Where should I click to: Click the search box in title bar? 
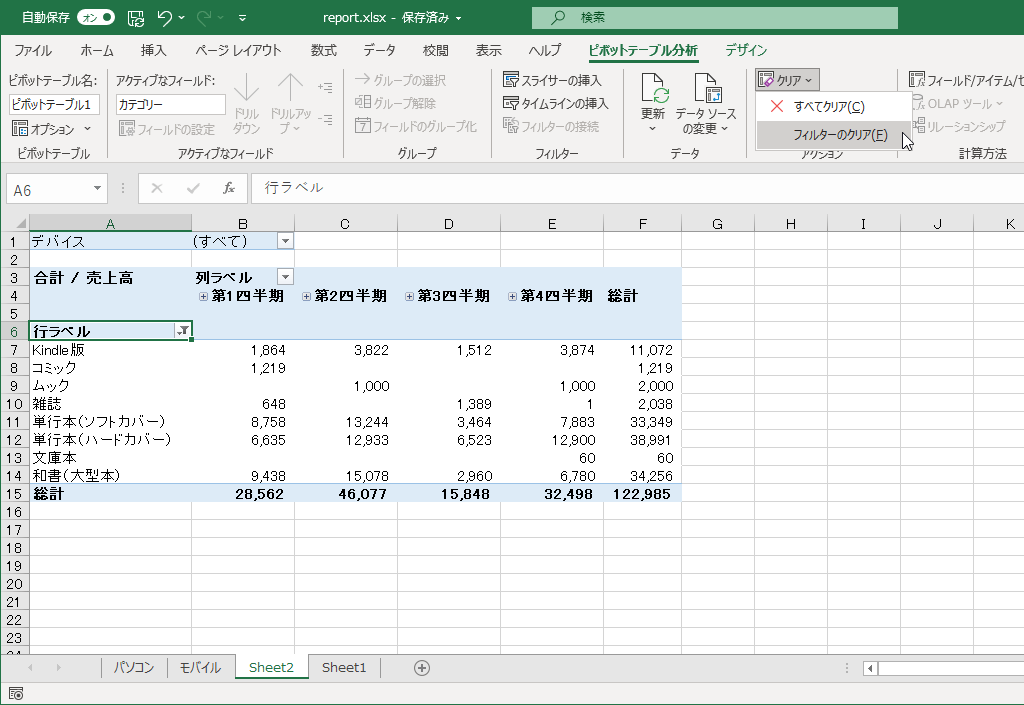click(x=715, y=18)
